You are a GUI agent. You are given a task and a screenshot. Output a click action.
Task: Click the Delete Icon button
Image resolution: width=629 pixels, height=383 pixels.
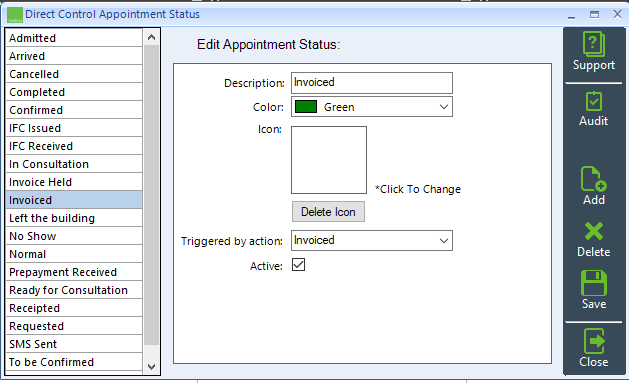point(328,212)
